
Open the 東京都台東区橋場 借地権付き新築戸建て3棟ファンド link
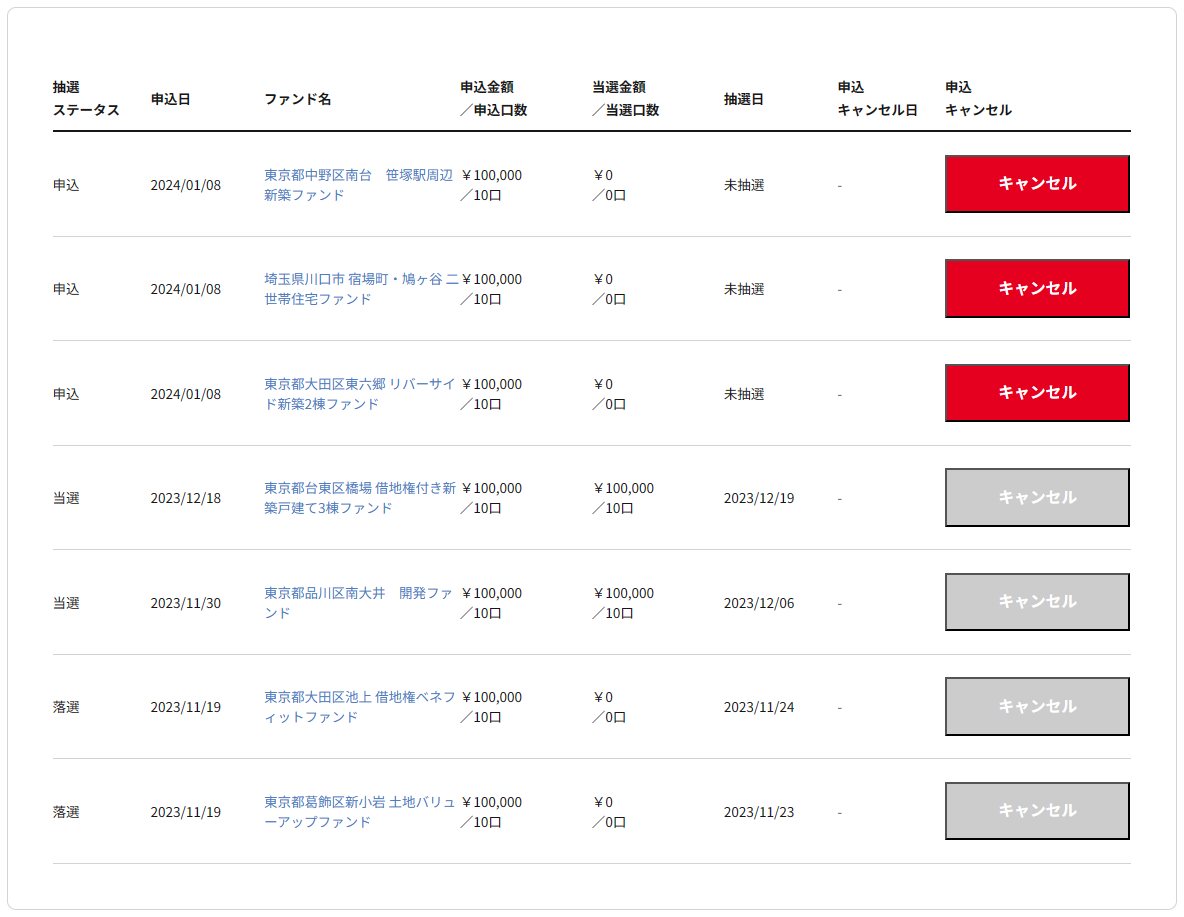click(359, 499)
